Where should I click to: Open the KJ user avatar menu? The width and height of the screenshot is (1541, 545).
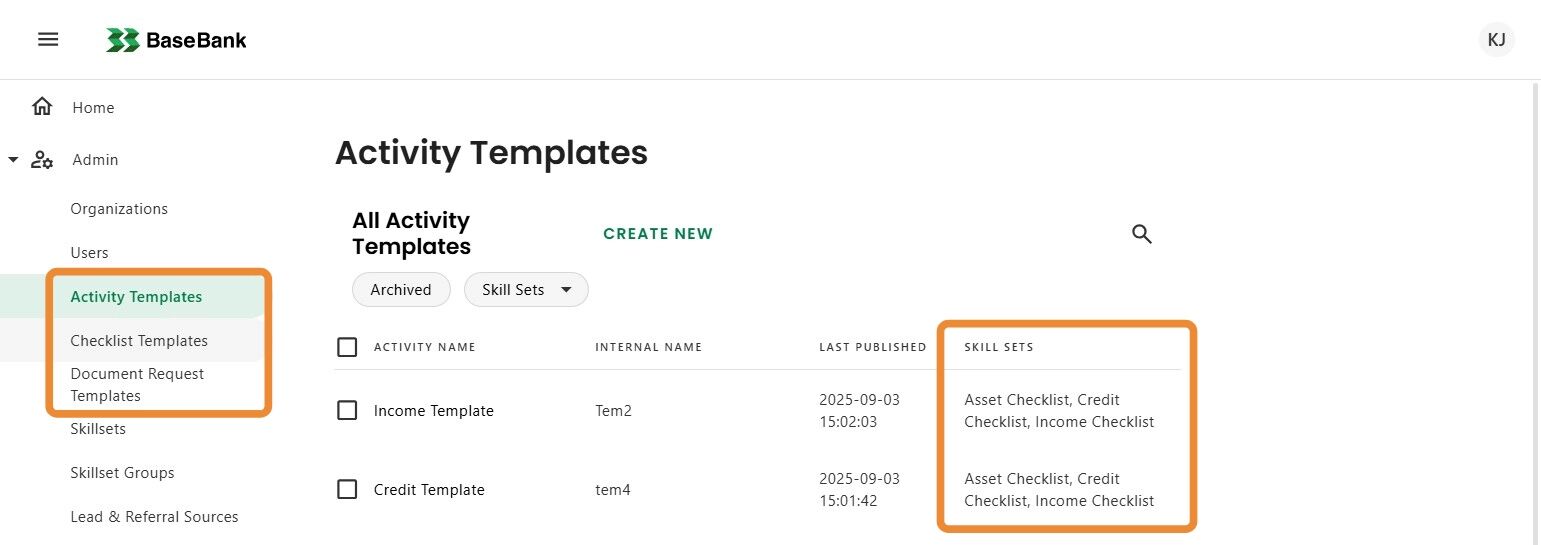click(x=1496, y=40)
